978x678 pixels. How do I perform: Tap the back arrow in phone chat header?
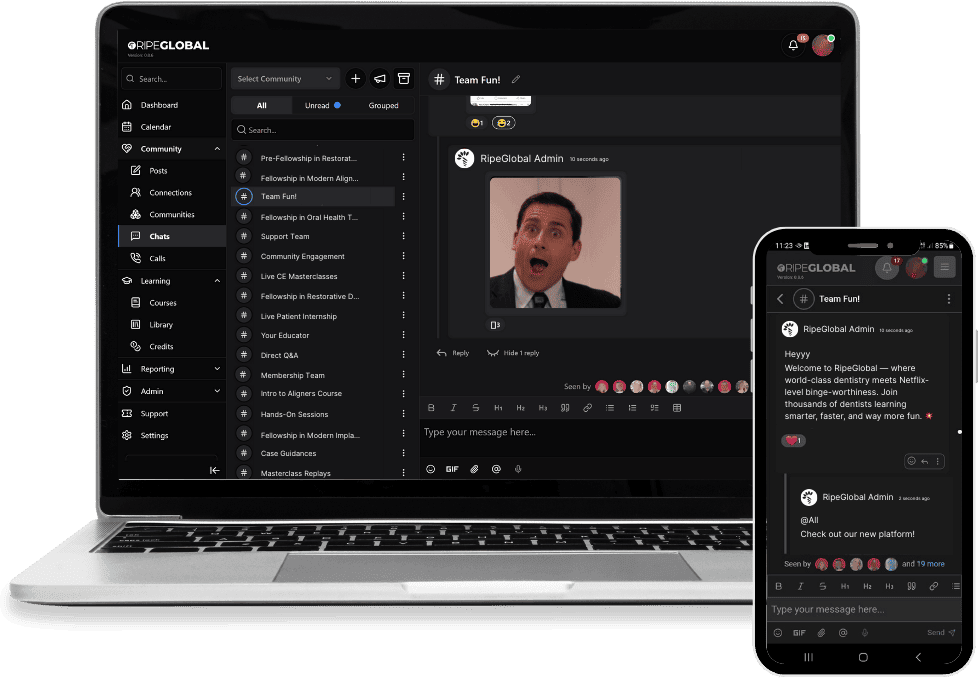pyautogui.click(x=780, y=299)
